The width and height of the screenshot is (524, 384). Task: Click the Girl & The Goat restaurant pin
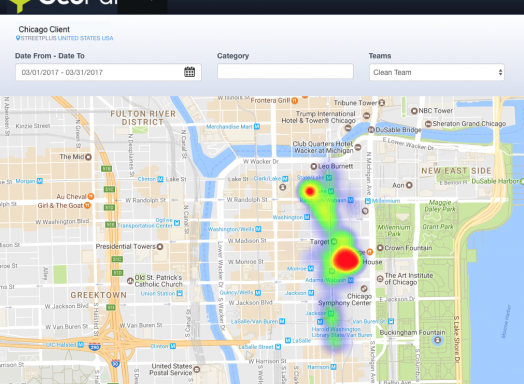coord(87,205)
